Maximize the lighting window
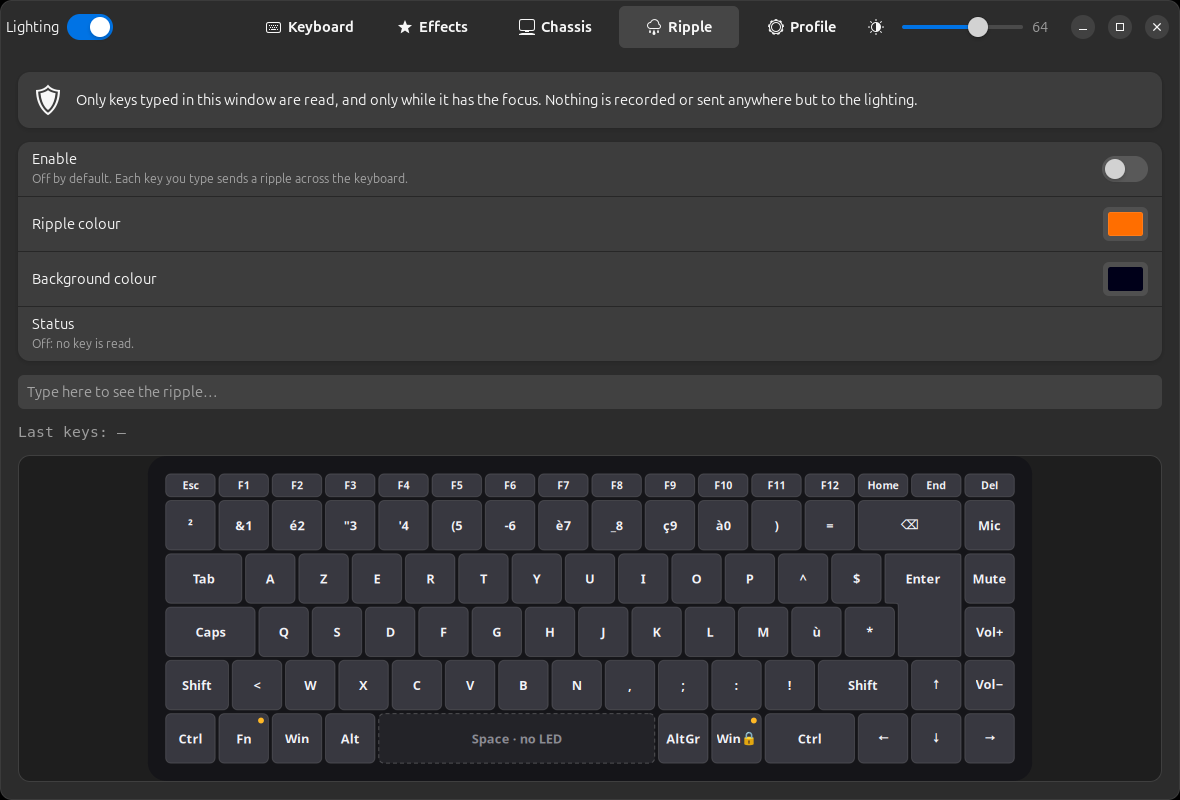Image resolution: width=1180 pixels, height=800 pixels. (1120, 27)
